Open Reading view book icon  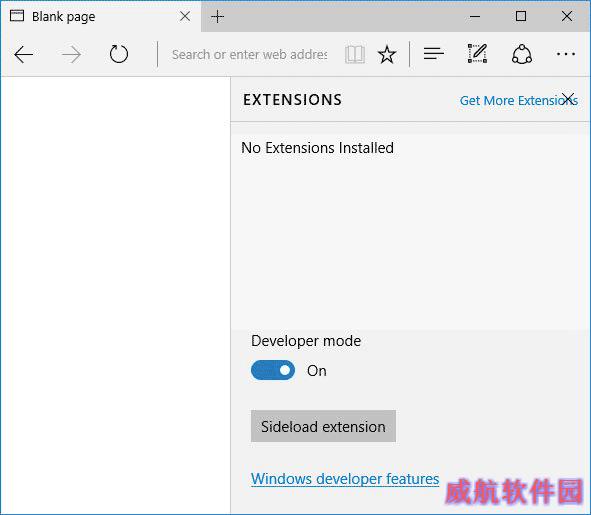[355, 55]
